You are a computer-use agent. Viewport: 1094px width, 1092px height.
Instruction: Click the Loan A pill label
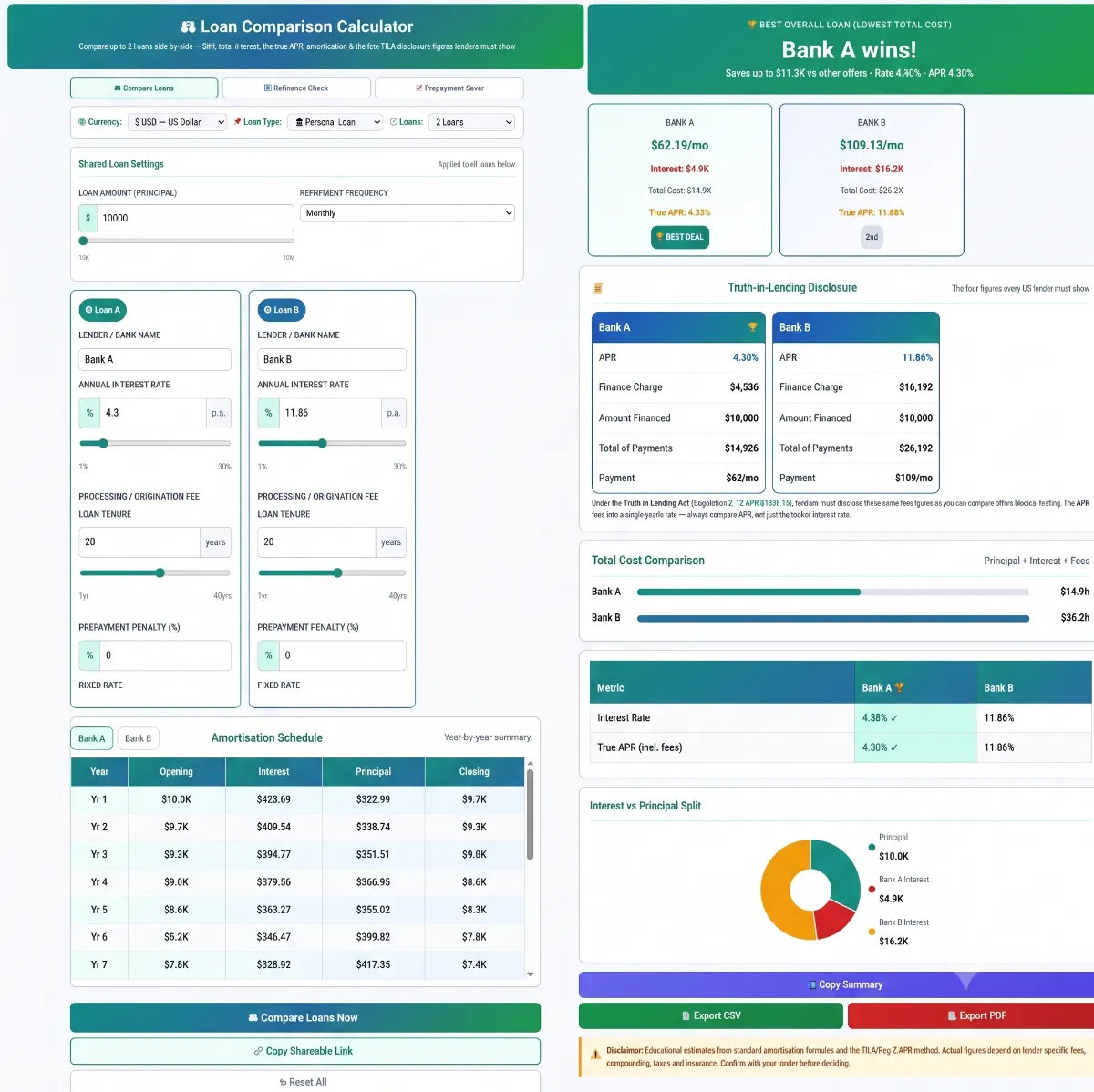coord(102,310)
